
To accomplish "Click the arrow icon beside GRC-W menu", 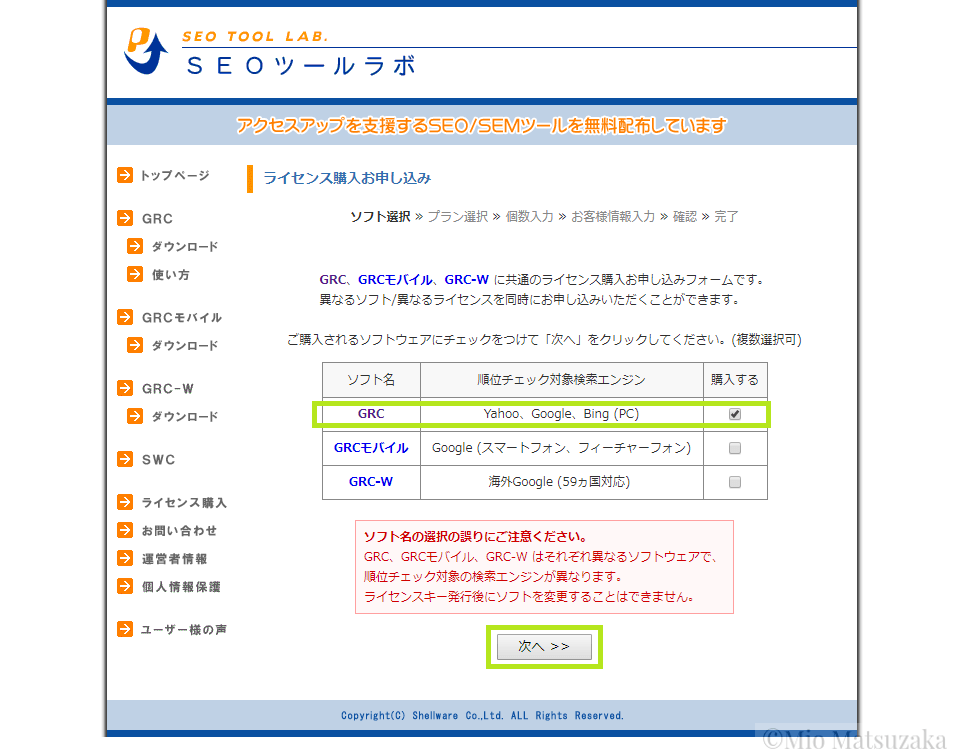I will pyautogui.click(x=125, y=388).
